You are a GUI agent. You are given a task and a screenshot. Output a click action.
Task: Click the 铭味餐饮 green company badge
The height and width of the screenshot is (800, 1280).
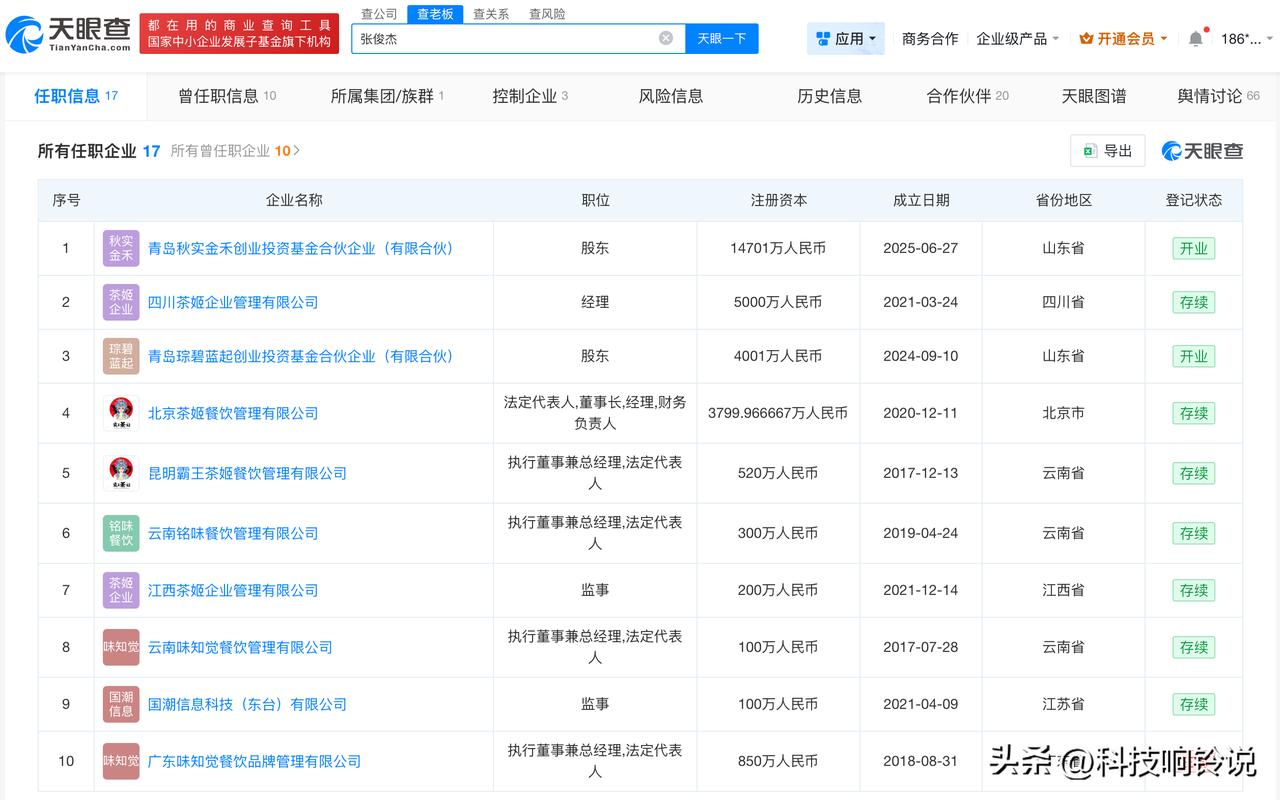coord(121,533)
